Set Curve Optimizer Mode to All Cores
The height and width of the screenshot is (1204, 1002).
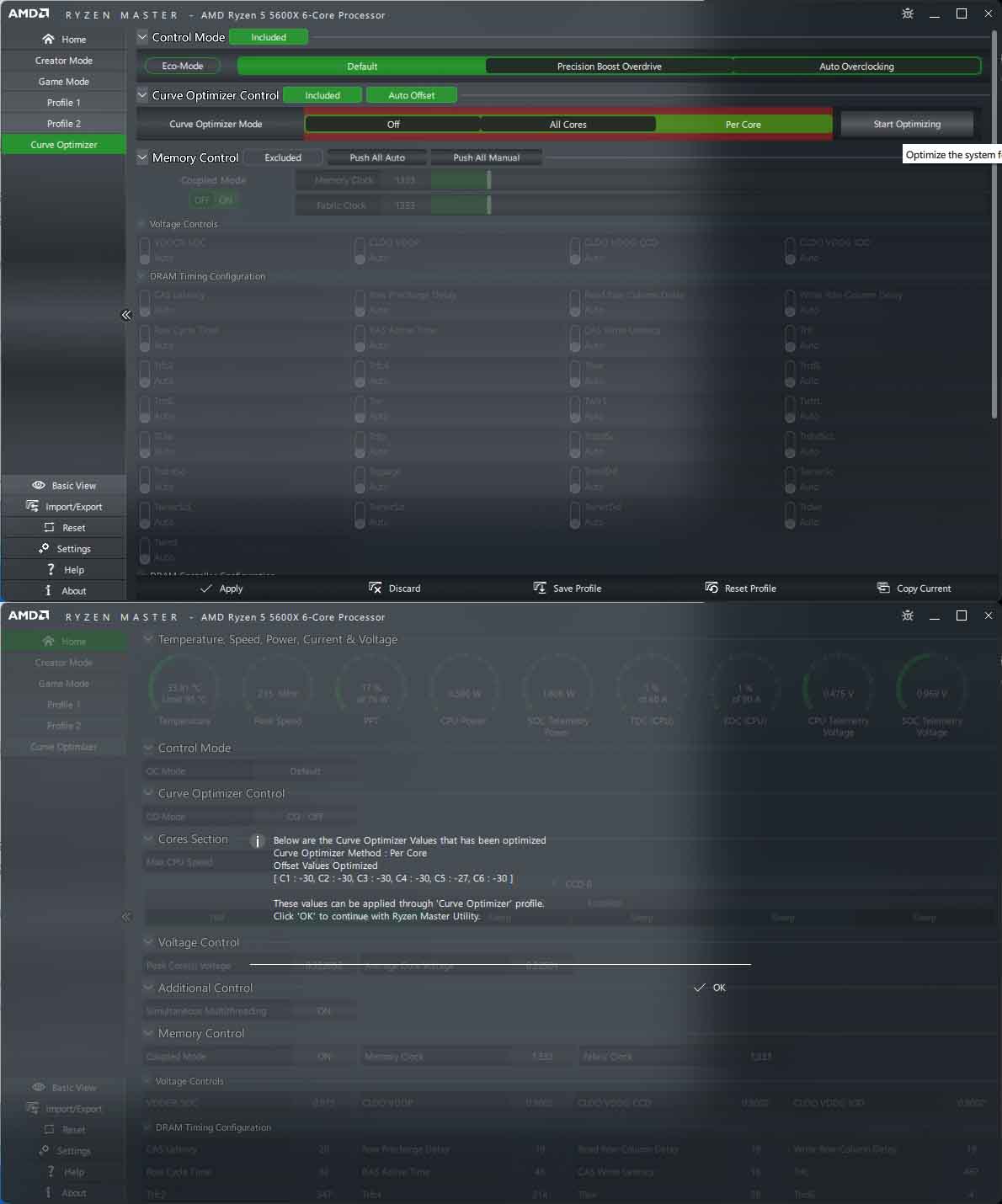coord(568,124)
